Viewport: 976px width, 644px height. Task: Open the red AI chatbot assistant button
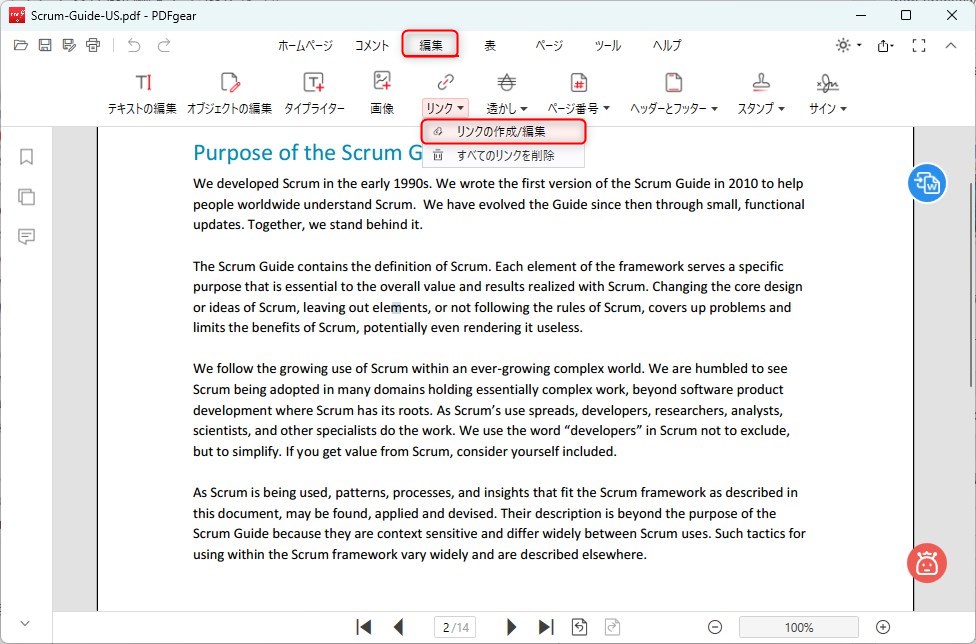[x=927, y=563]
